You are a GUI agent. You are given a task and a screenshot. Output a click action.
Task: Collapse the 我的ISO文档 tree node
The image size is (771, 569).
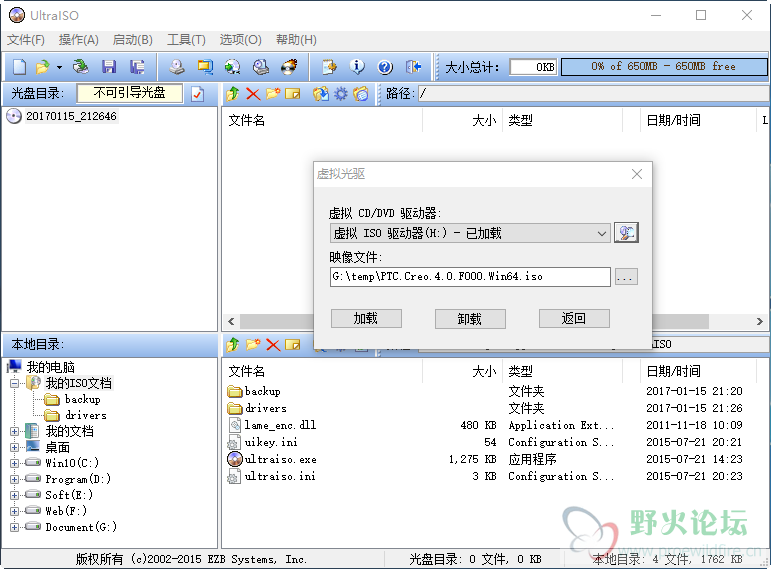point(15,383)
